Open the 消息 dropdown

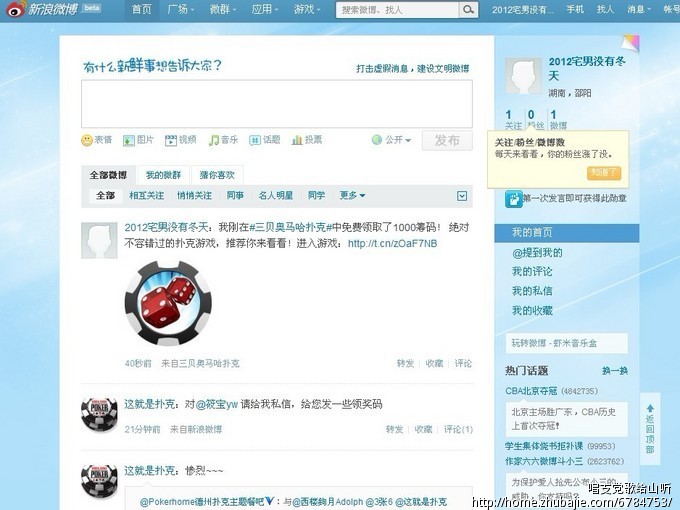click(x=639, y=10)
